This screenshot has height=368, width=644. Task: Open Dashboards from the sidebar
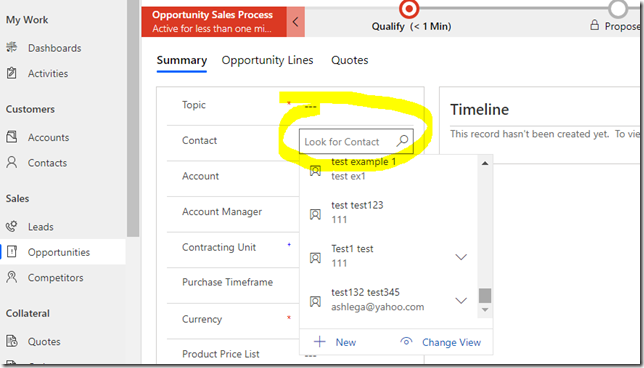pos(54,48)
